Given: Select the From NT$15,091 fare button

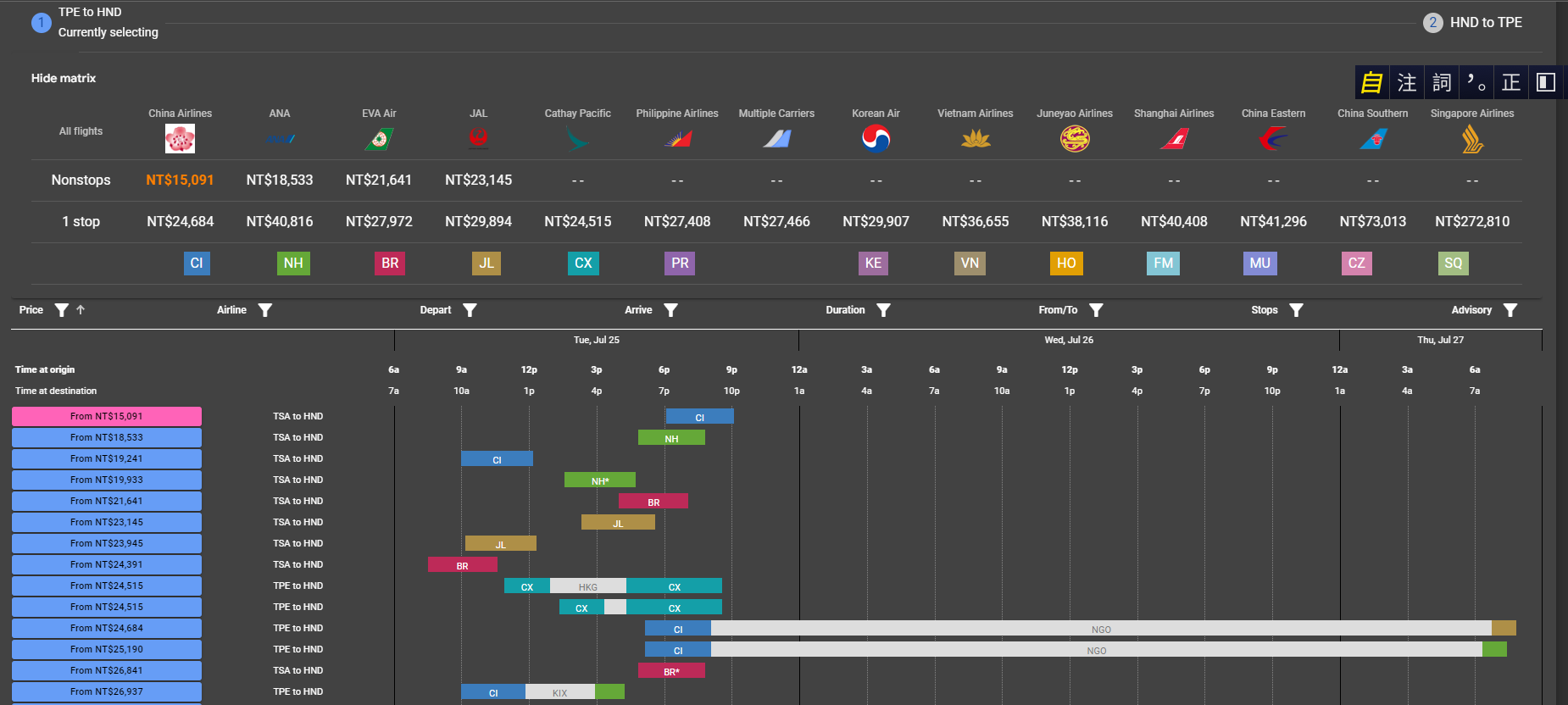Looking at the screenshot, I should pyautogui.click(x=107, y=416).
